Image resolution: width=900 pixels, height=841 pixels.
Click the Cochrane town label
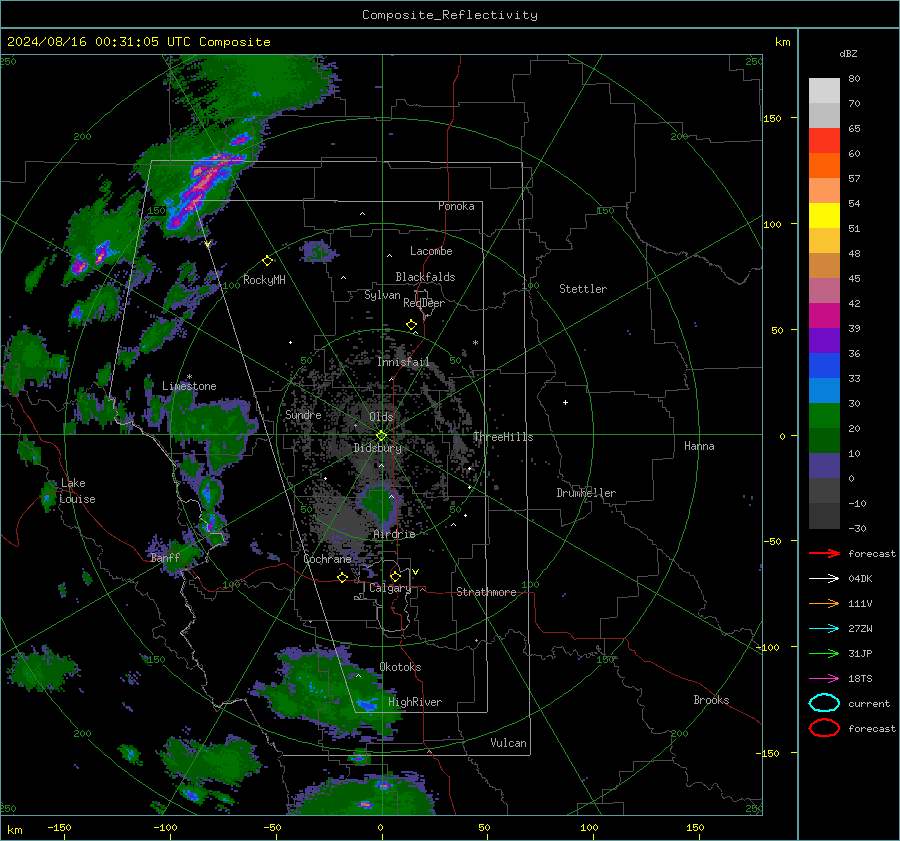pos(327,559)
